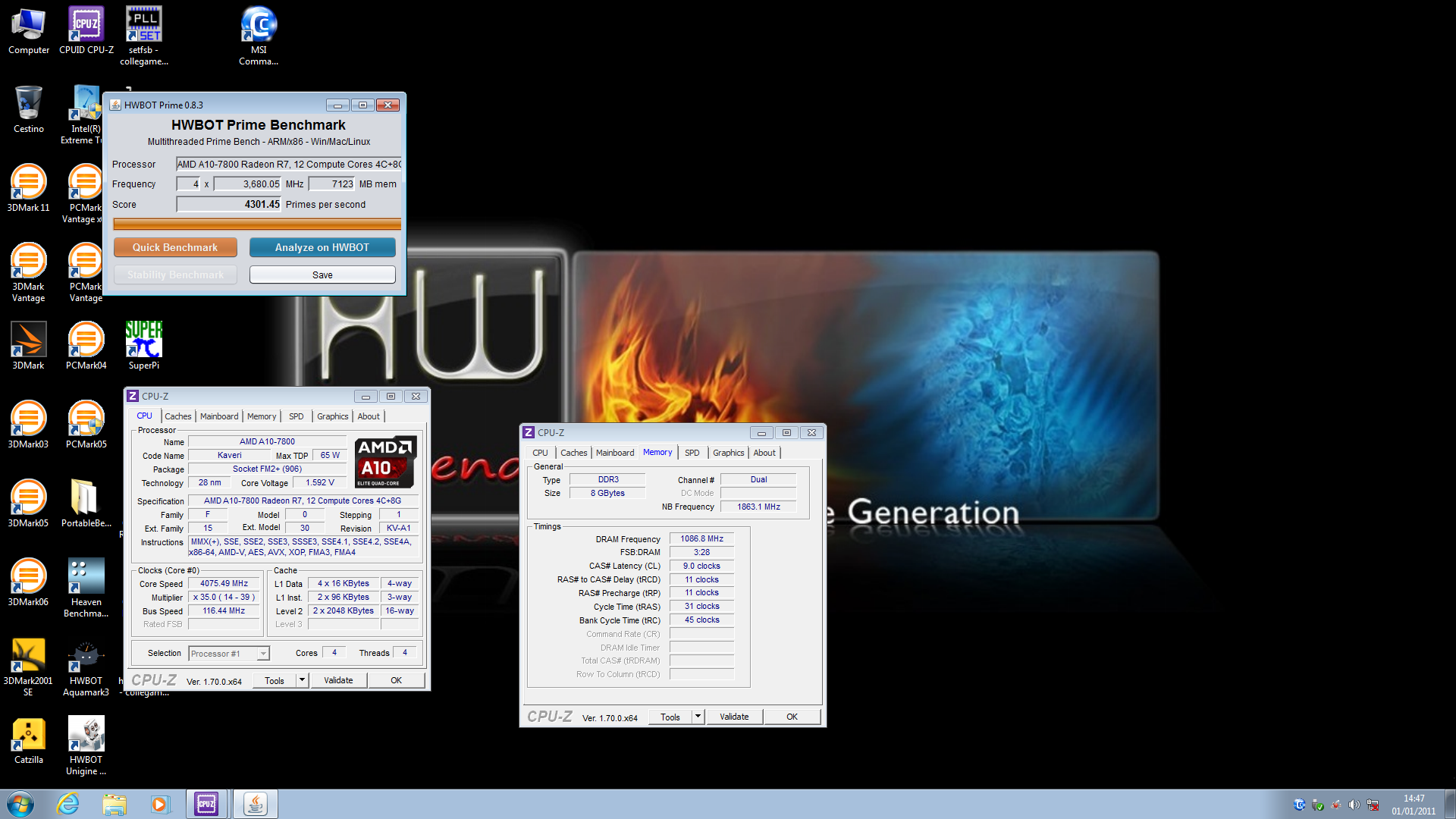
Task: Click Validate in CPU-Z Memory window
Action: click(734, 717)
